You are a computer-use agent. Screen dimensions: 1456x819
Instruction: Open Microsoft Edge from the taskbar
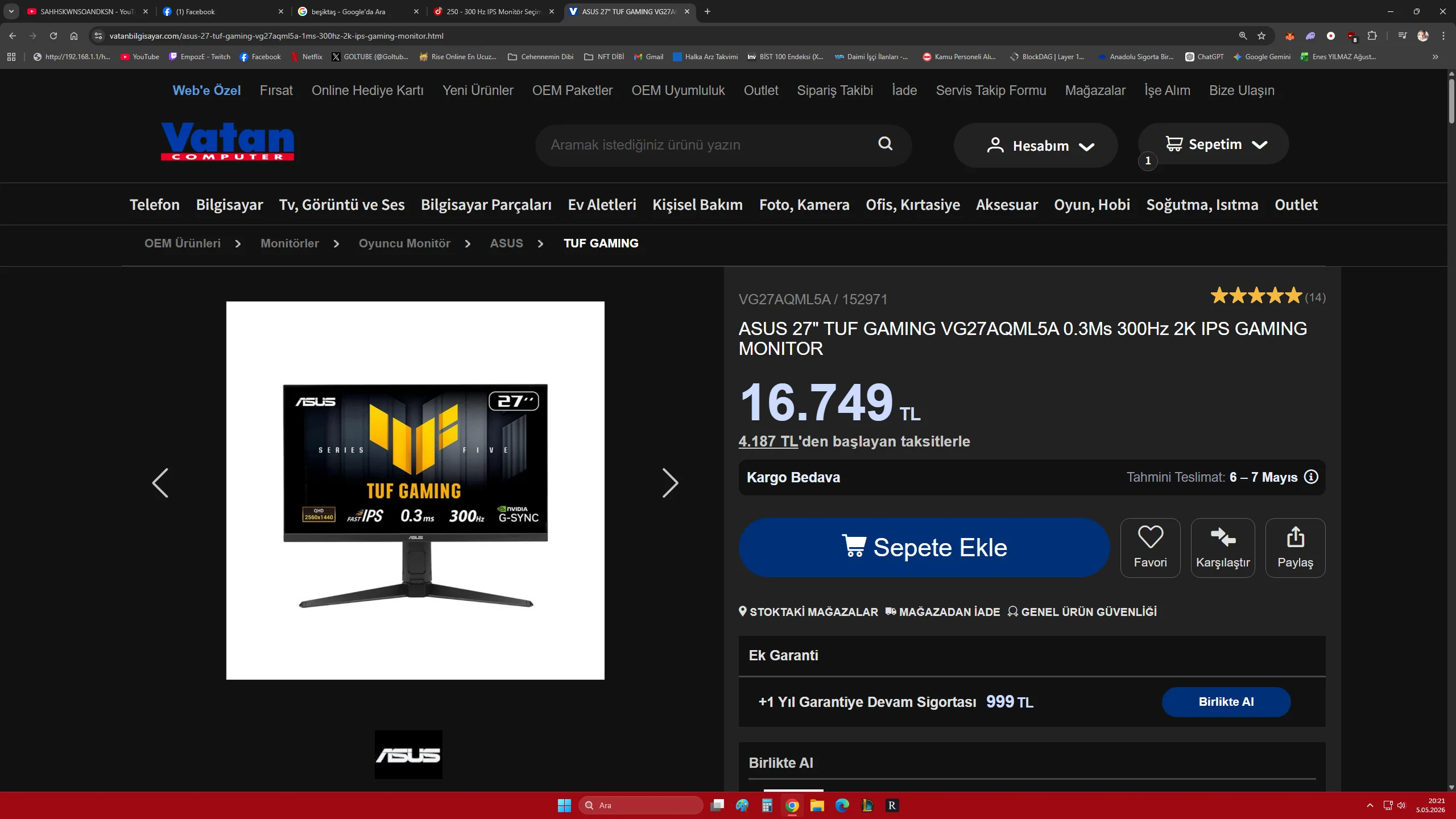pos(842,805)
